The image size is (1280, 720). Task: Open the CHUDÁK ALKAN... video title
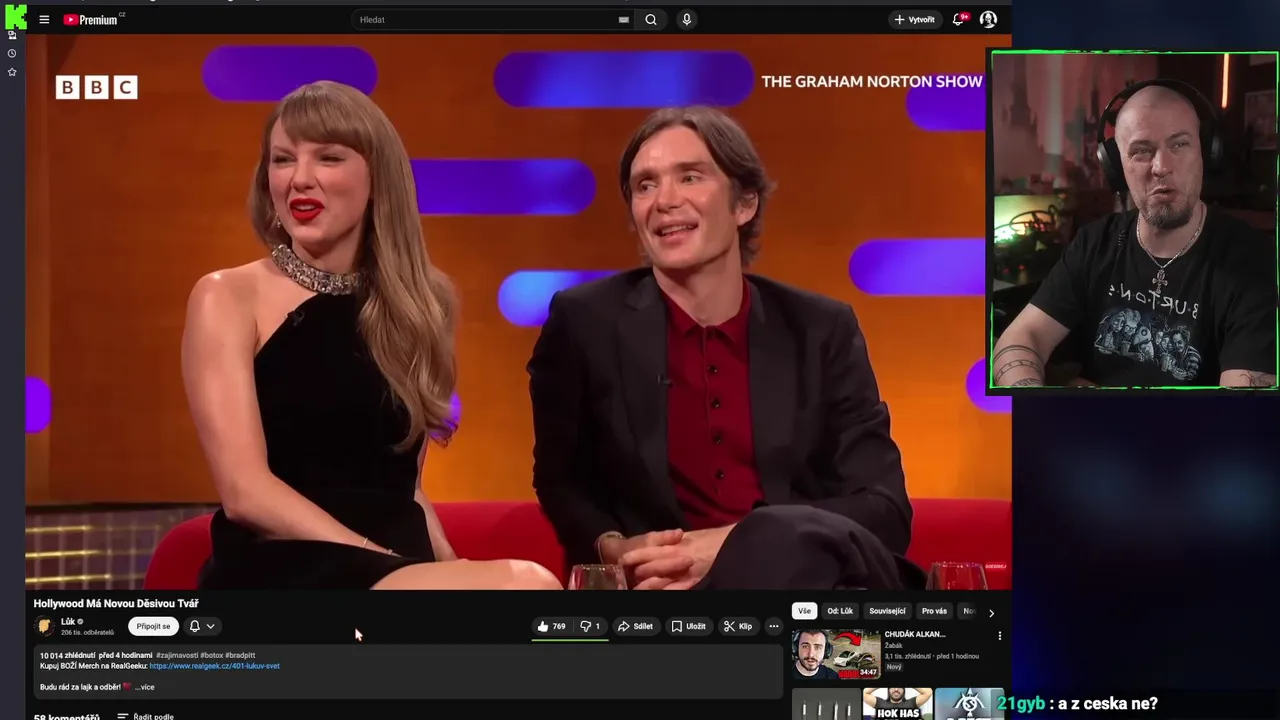(x=914, y=634)
